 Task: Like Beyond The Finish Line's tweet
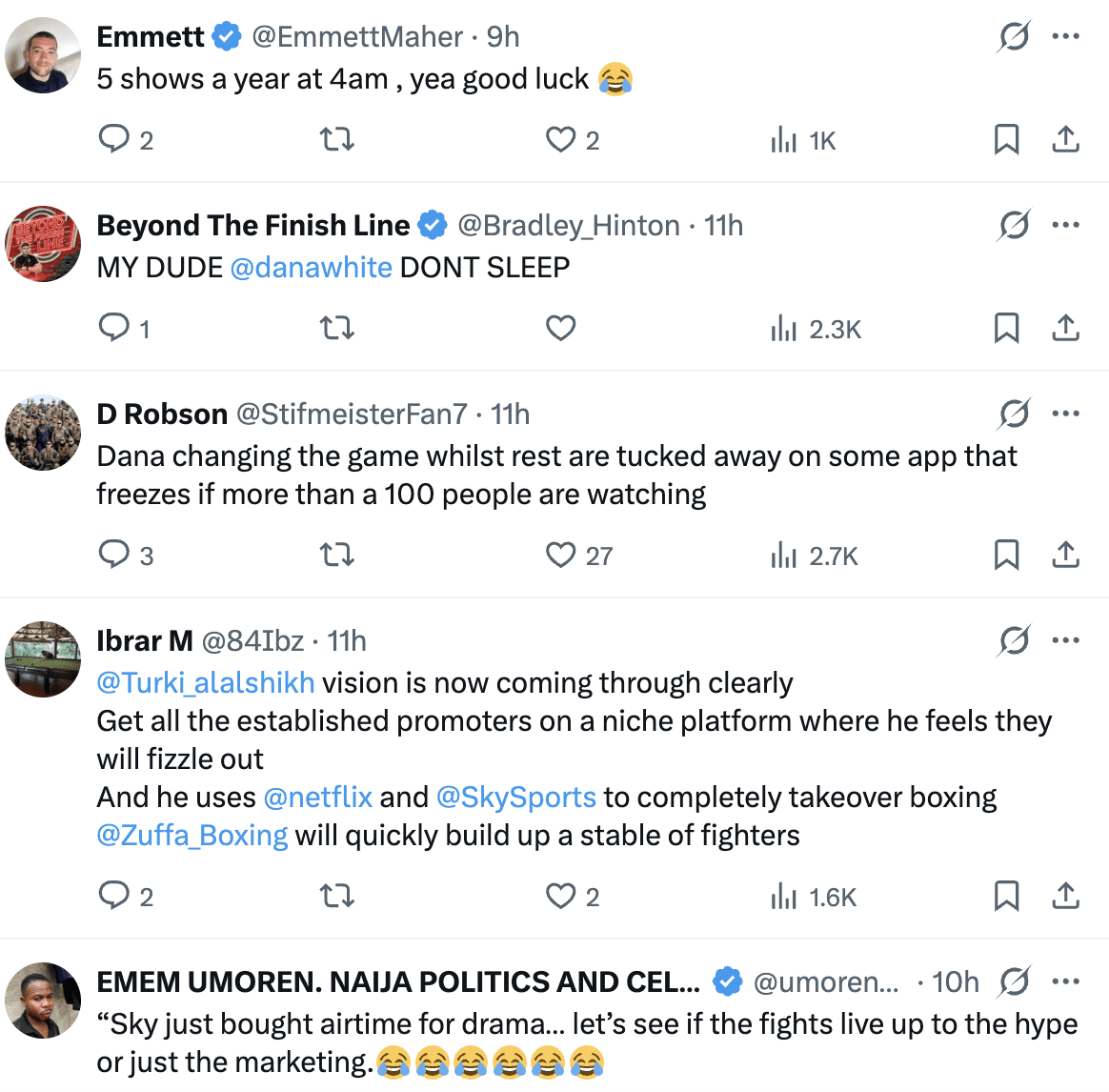click(x=560, y=329)
